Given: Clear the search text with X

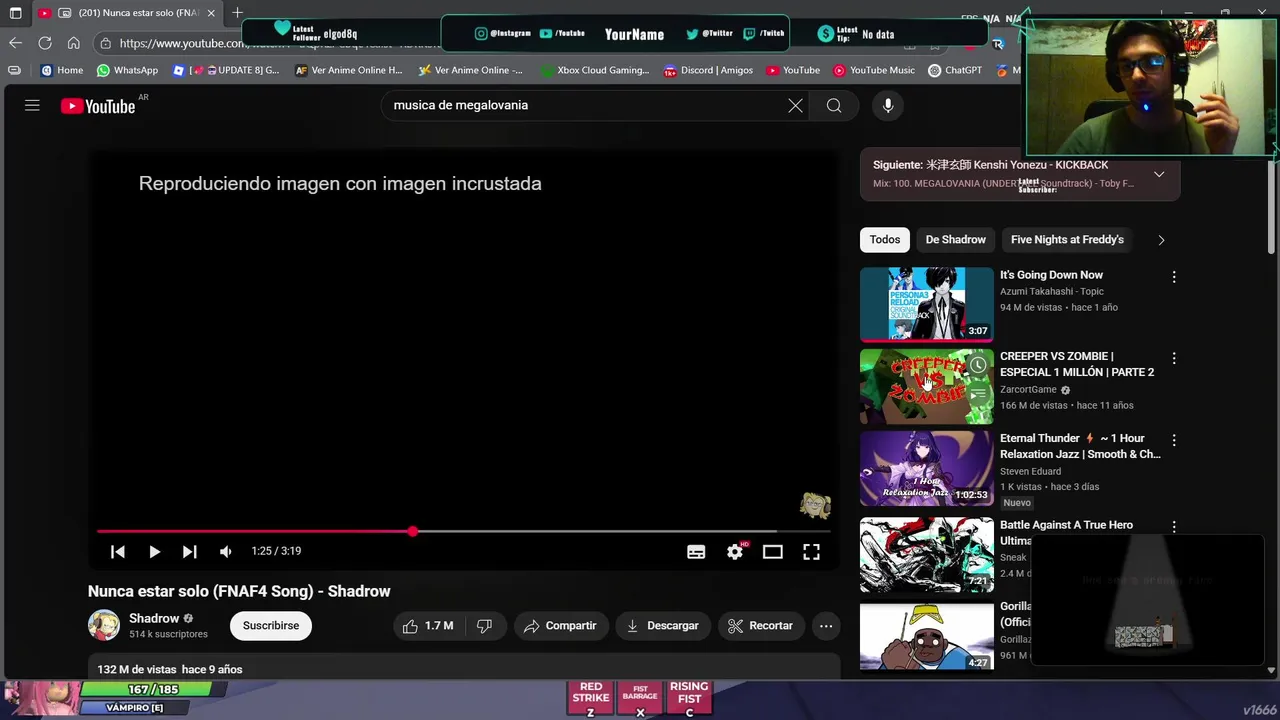Looking at the screenshot, I should pyautogui.click(x=795, y=105).
